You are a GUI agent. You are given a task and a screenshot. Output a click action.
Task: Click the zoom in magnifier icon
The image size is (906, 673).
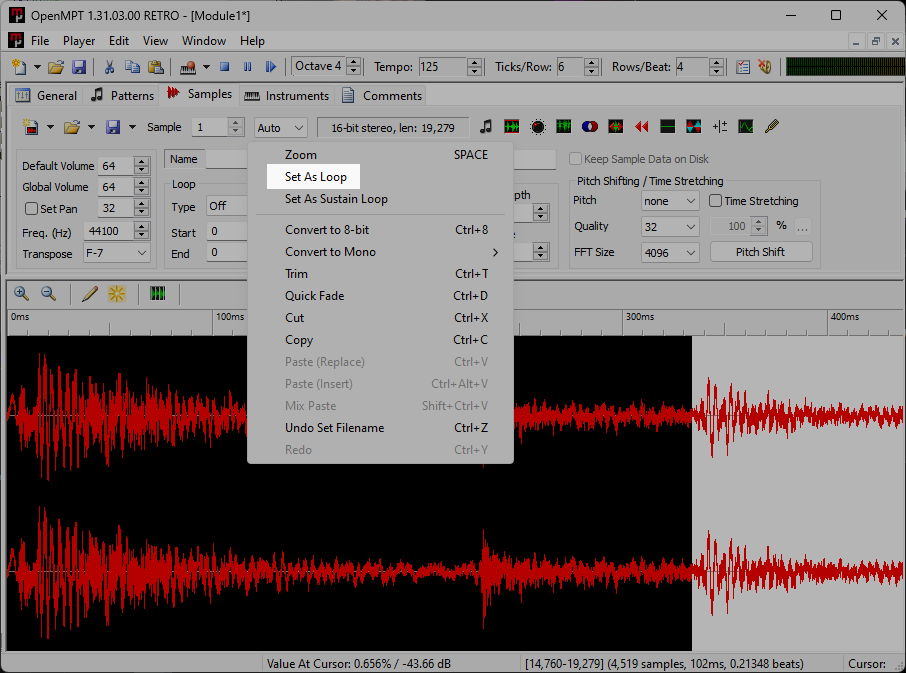(x=21, y=294)
